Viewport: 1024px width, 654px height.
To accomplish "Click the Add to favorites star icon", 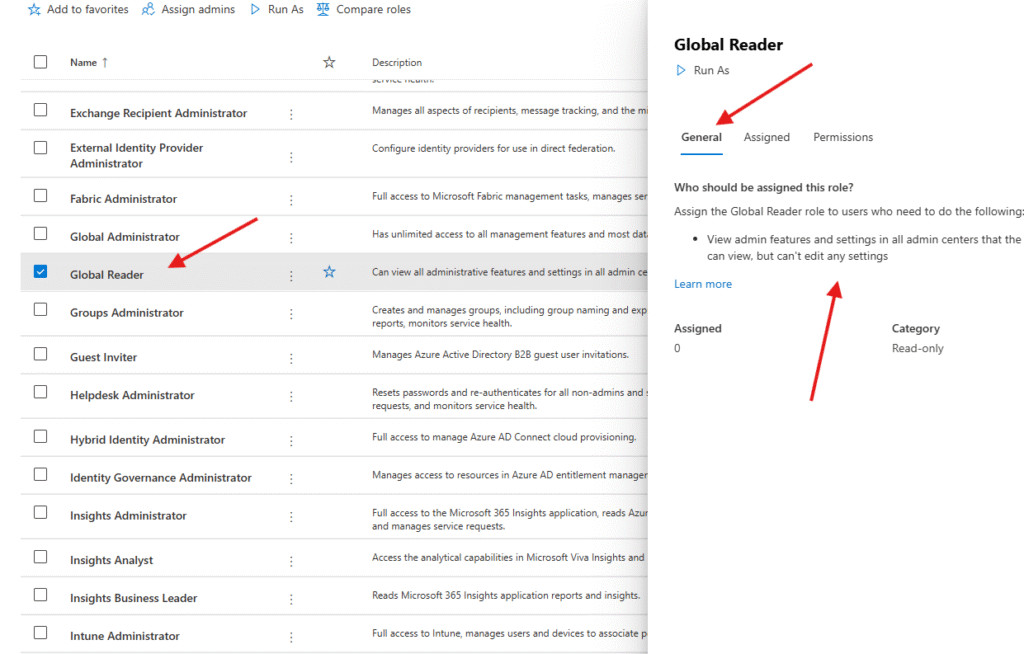I will click(34, 9).
